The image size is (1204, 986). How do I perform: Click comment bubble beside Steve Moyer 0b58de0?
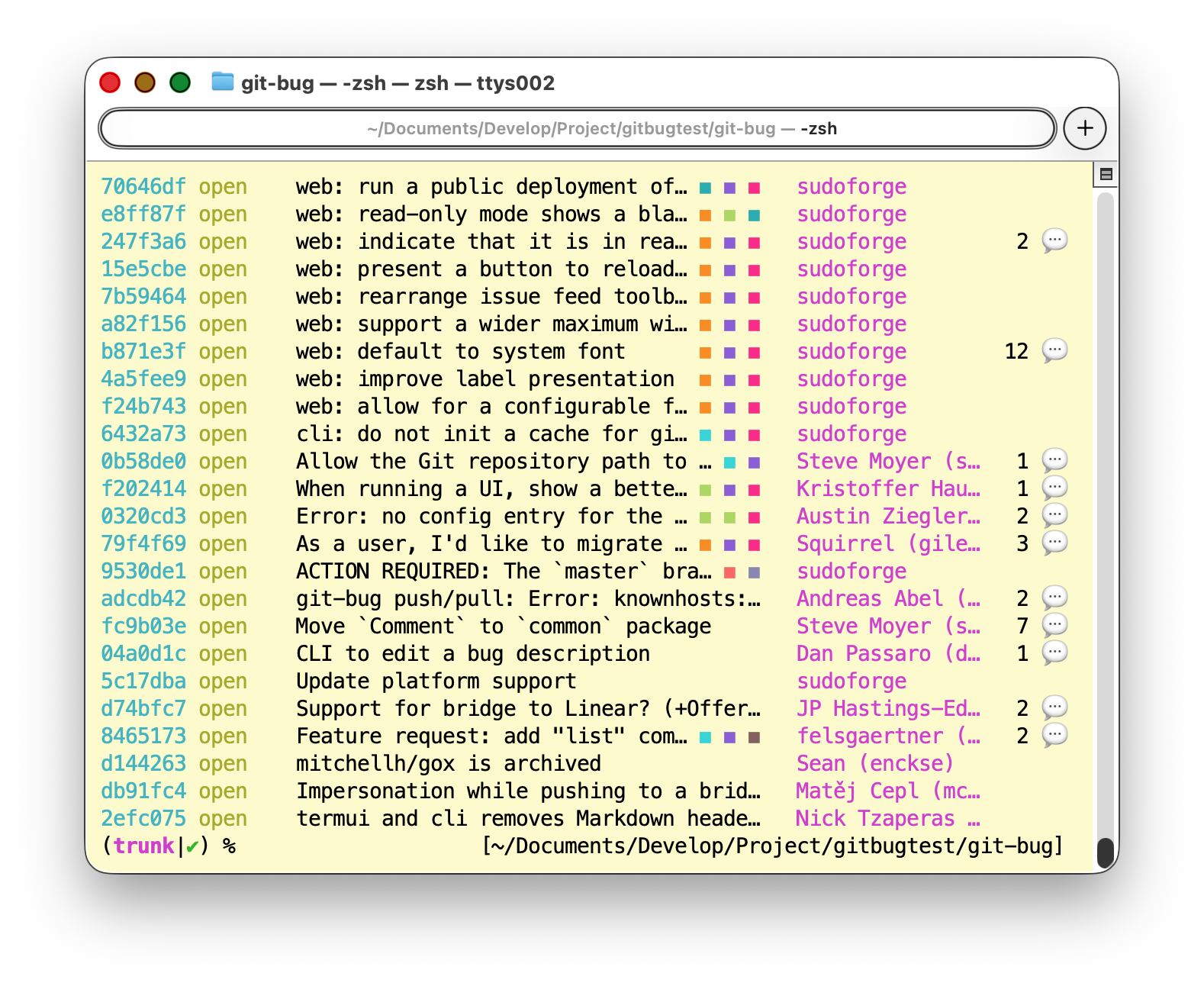[1054, 461]
